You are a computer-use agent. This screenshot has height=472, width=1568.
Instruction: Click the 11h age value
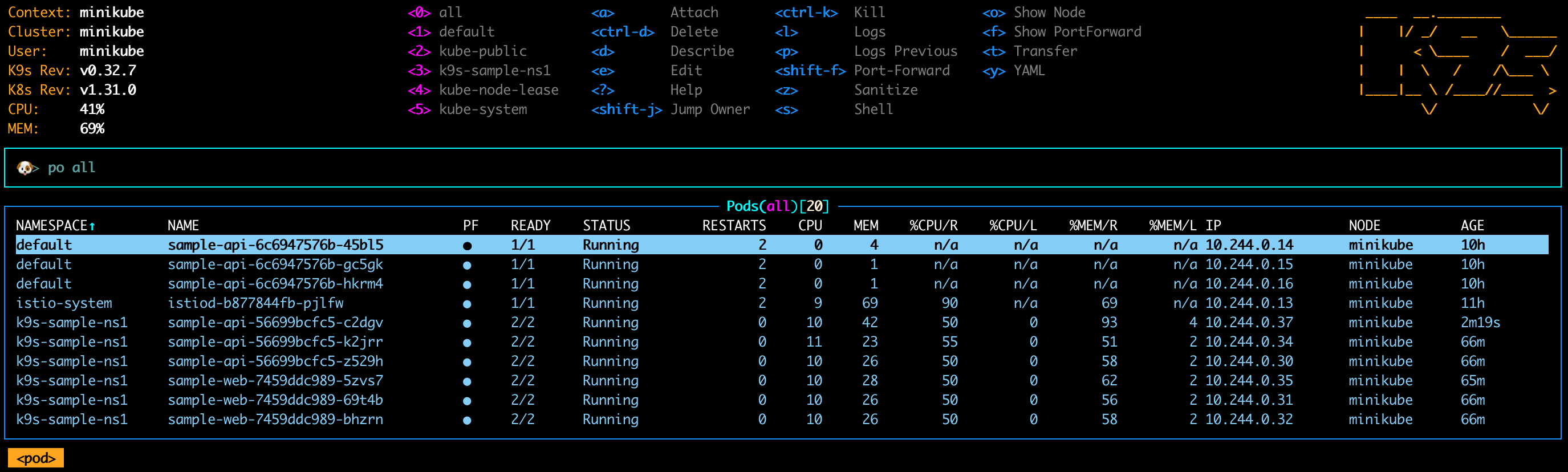(x=1472, y=303)
